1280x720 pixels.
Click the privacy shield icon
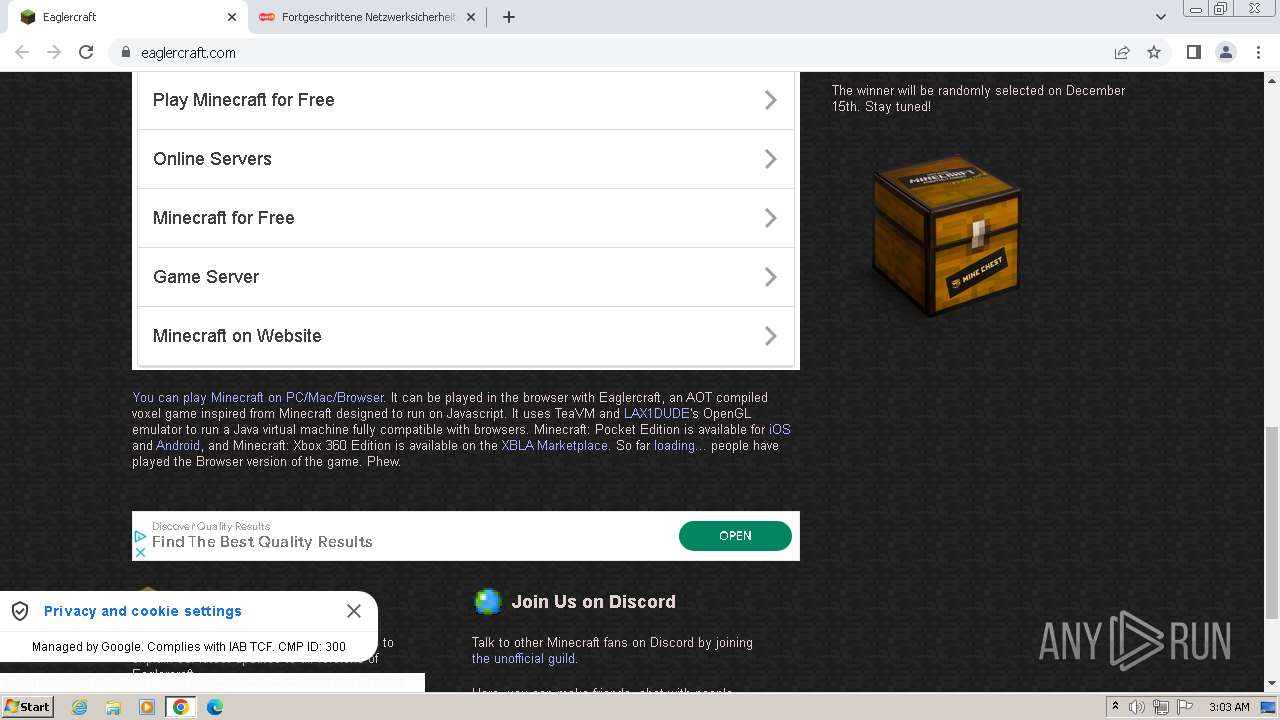click(20, 611)
